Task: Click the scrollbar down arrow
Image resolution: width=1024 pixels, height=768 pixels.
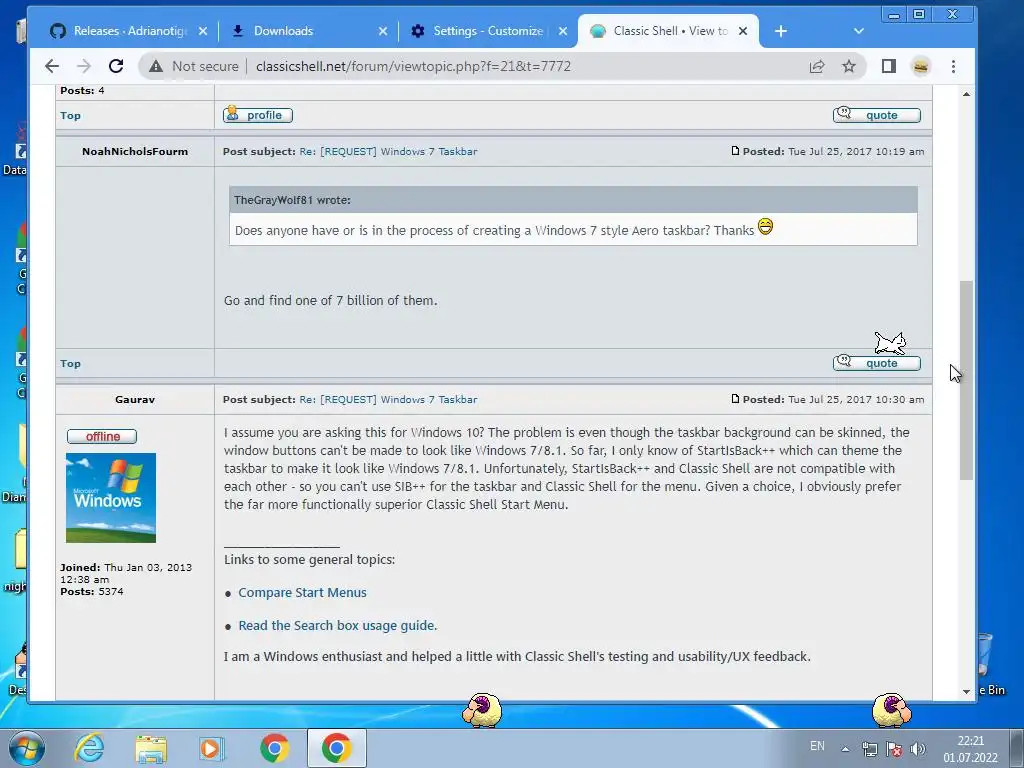Action: [x=966, y=692]
